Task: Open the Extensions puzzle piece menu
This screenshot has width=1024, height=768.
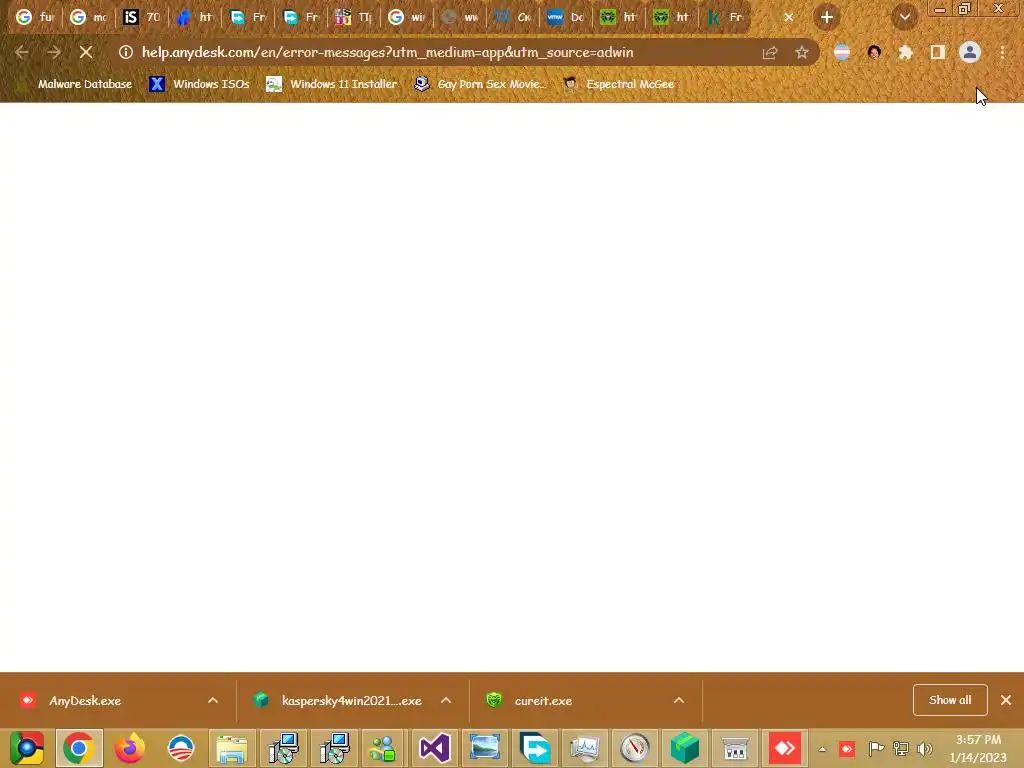Action: (x=906, y=52)
